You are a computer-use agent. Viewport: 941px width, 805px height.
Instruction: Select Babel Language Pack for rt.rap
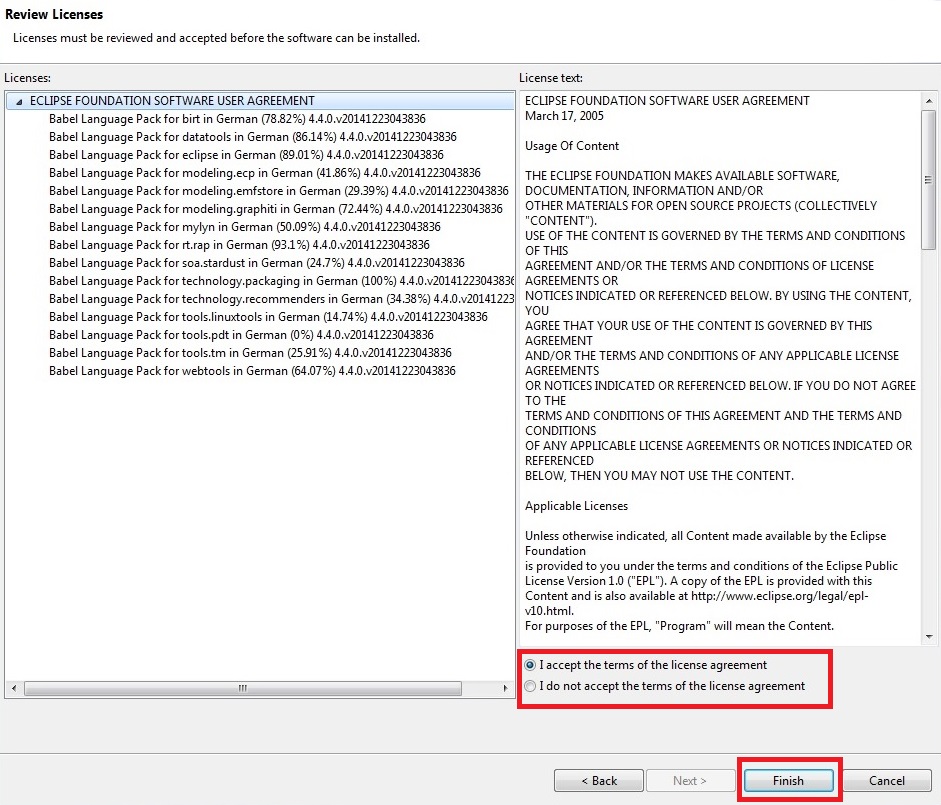239,245
